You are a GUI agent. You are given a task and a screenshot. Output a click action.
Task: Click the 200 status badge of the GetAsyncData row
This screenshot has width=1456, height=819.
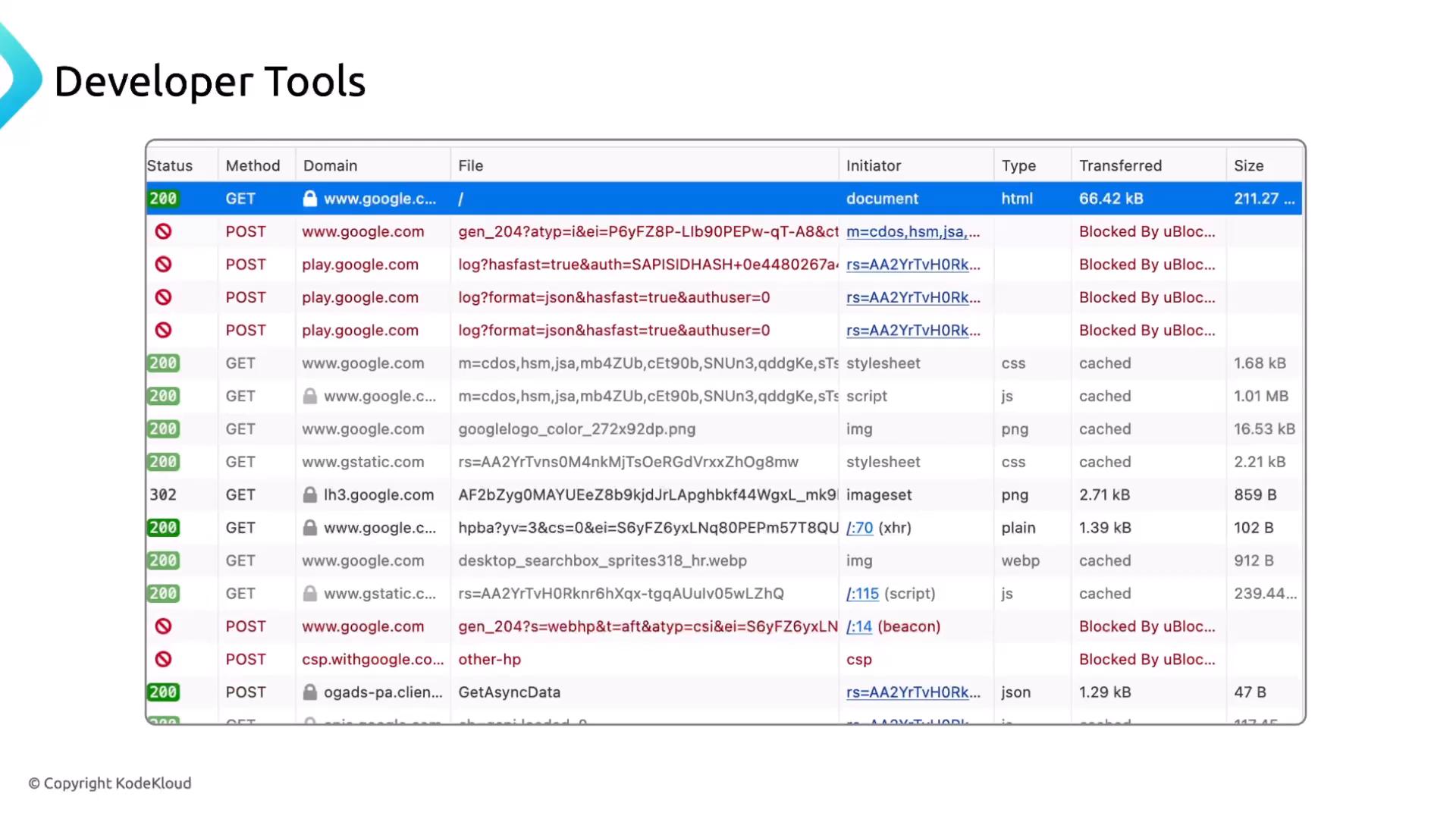pos(163,692)
